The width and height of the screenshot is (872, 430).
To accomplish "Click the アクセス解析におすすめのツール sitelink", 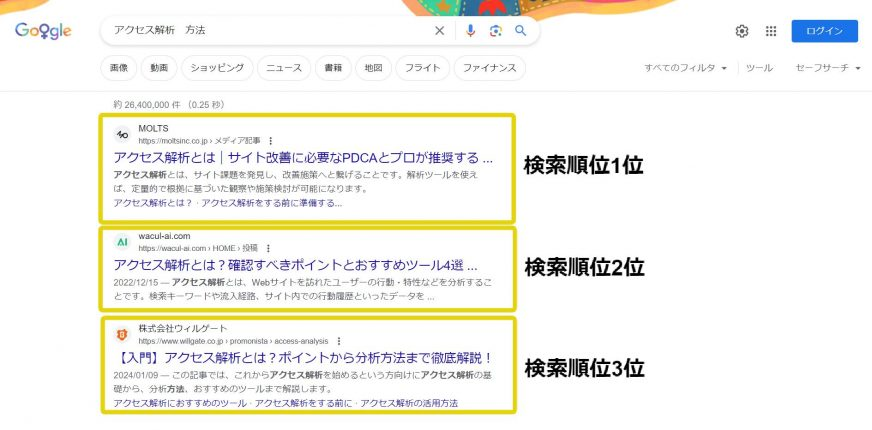I will 180,403.
